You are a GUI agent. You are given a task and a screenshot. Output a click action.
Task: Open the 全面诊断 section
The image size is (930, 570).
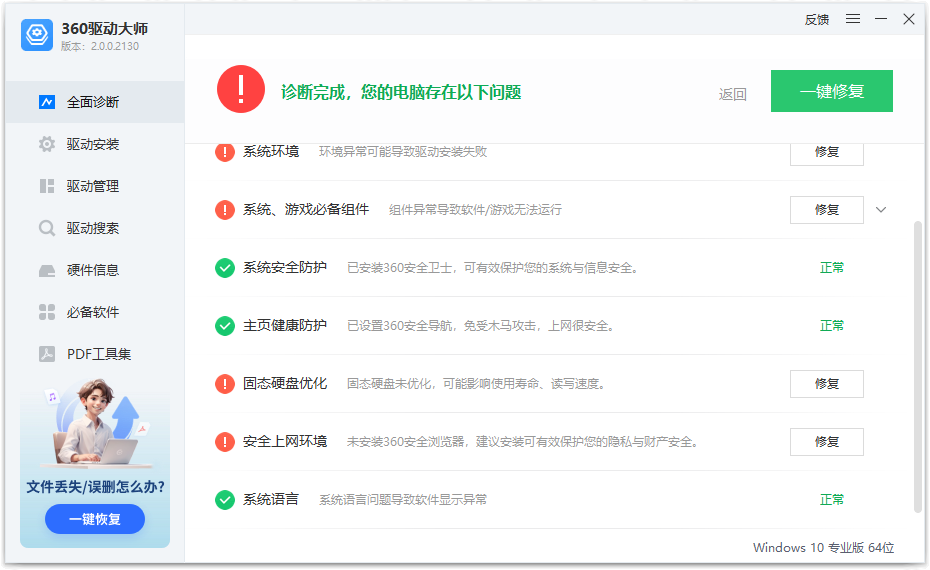95,102
